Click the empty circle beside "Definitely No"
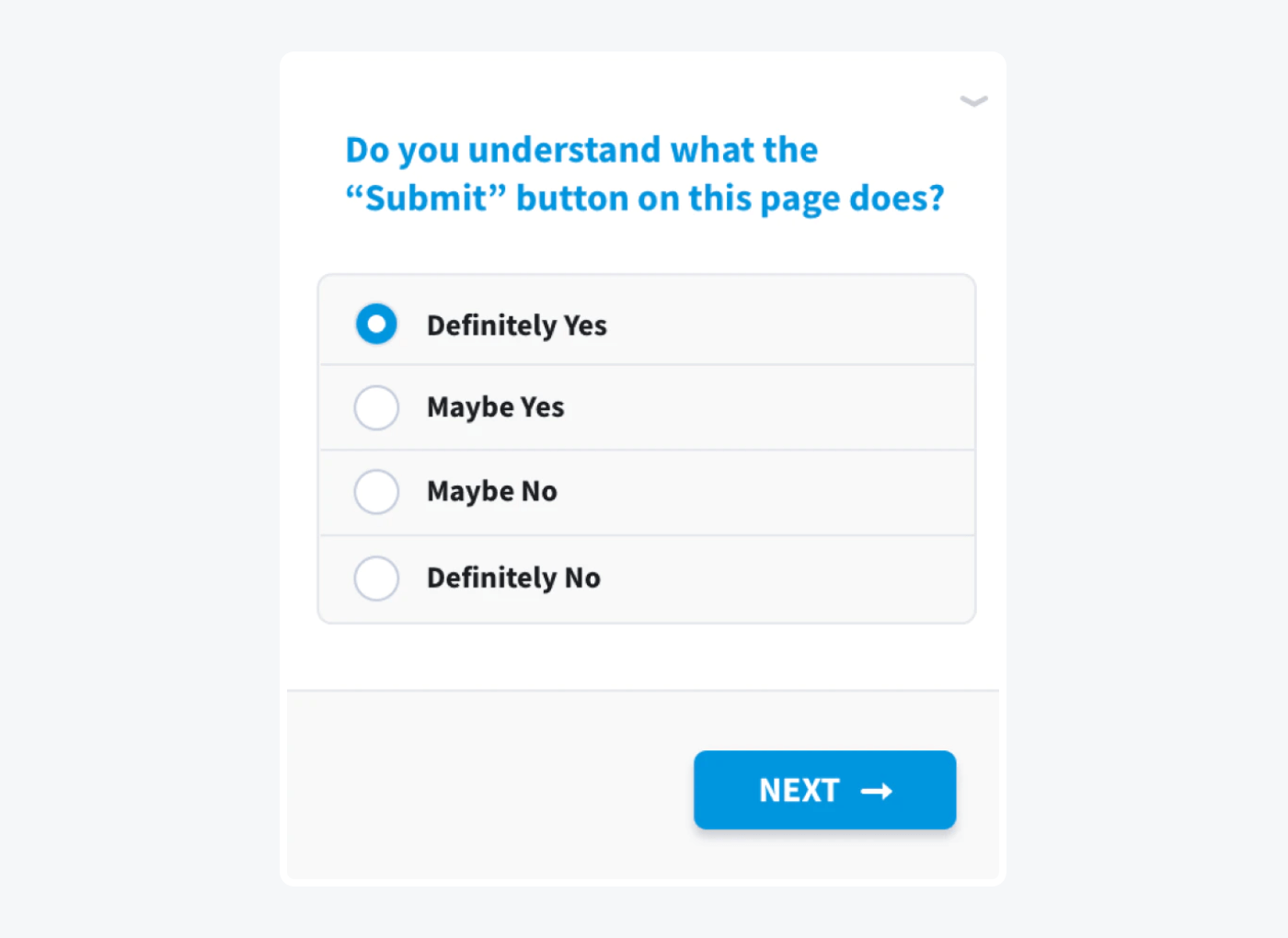1288x938 pixels. [376, 578]
